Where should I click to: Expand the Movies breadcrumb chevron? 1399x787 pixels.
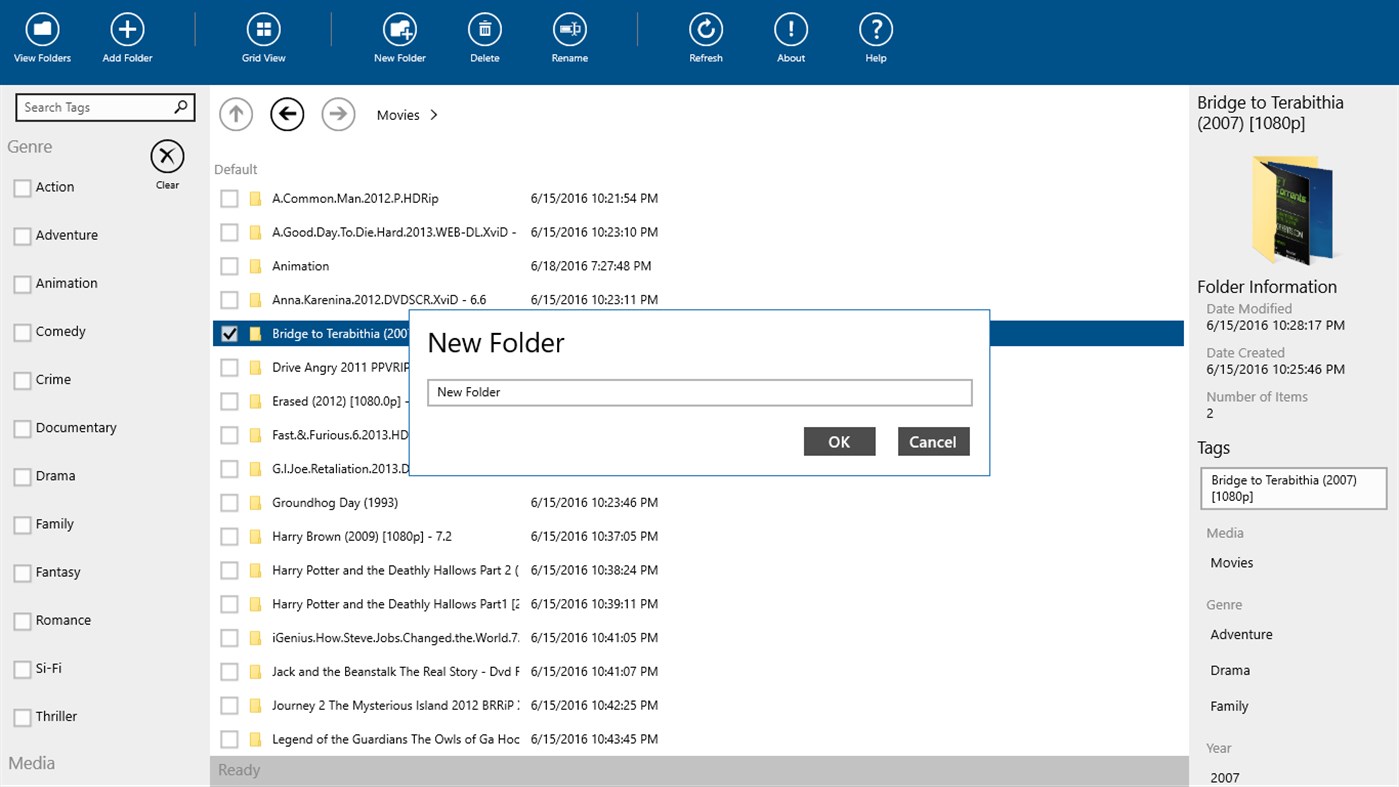(x=433, y=114)
